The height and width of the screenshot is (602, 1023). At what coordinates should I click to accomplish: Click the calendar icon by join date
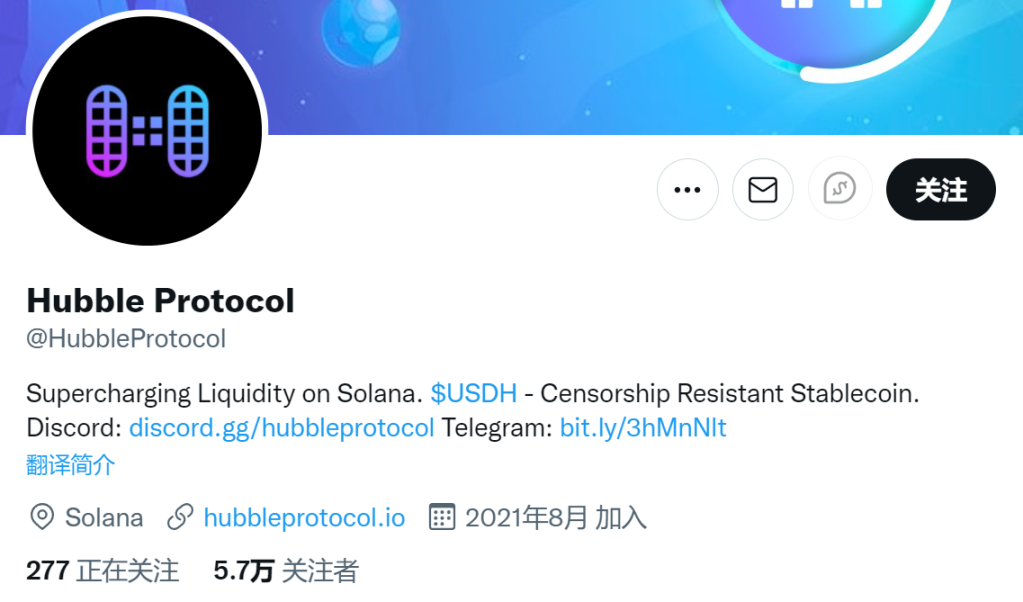(x=442, y=517)
